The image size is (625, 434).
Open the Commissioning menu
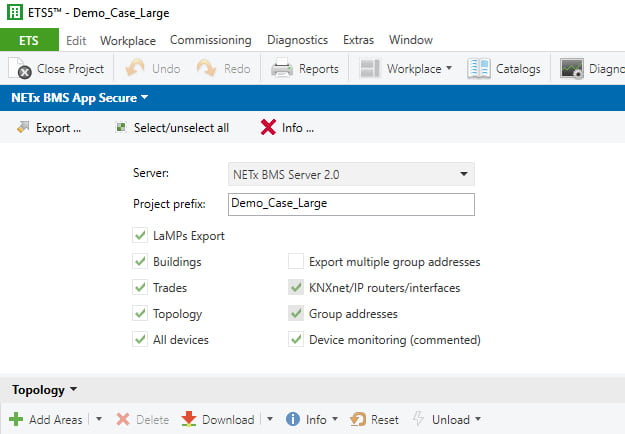[211, 40]
